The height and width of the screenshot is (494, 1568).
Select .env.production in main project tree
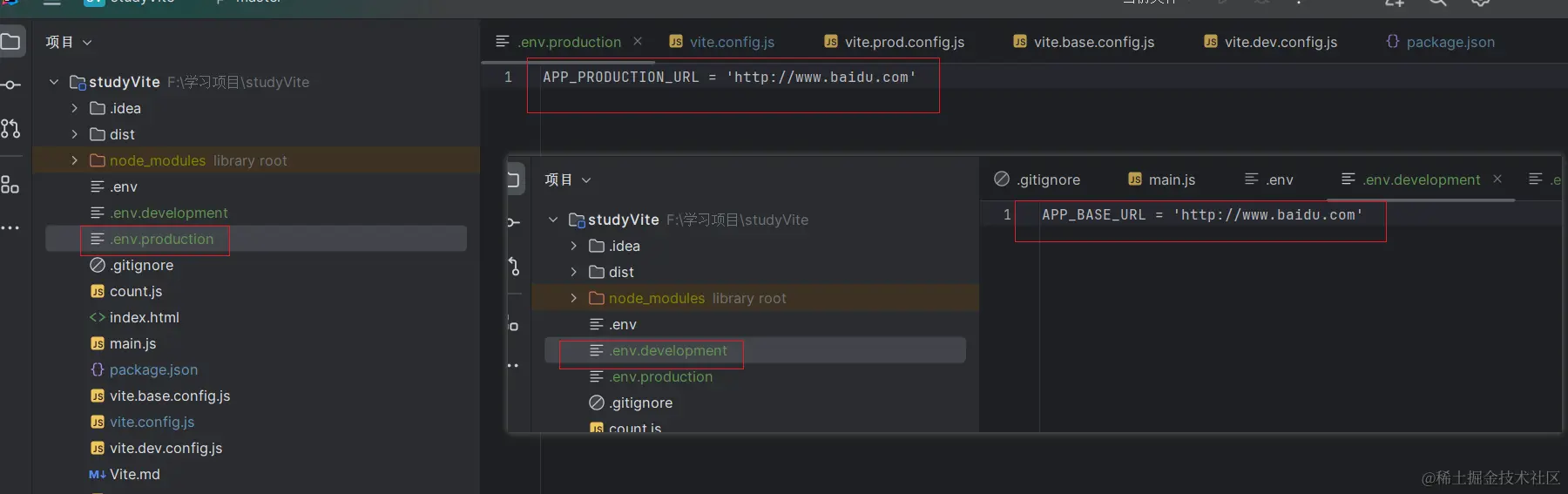coord(152,239)
